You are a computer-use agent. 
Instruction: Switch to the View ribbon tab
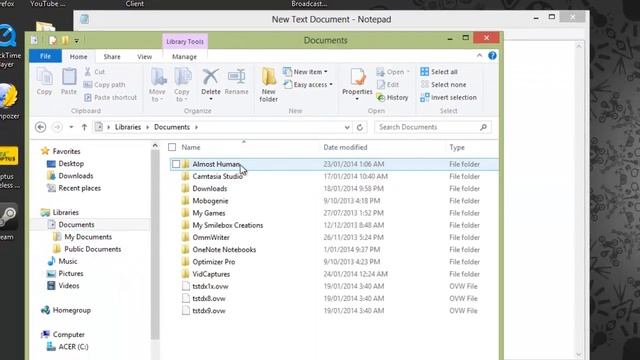tap(144, 57)
